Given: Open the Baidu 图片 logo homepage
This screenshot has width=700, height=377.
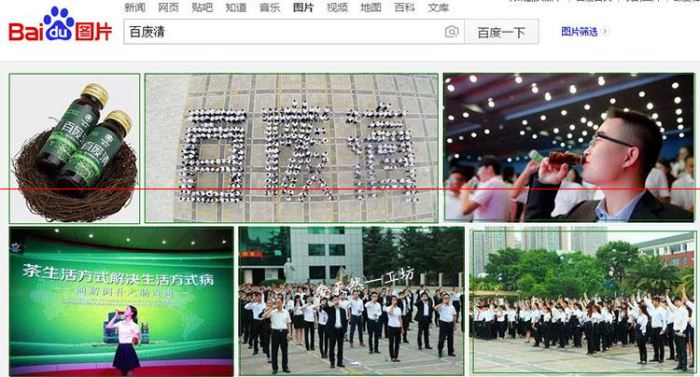Looking at the screenshot, I should point(60,25).
